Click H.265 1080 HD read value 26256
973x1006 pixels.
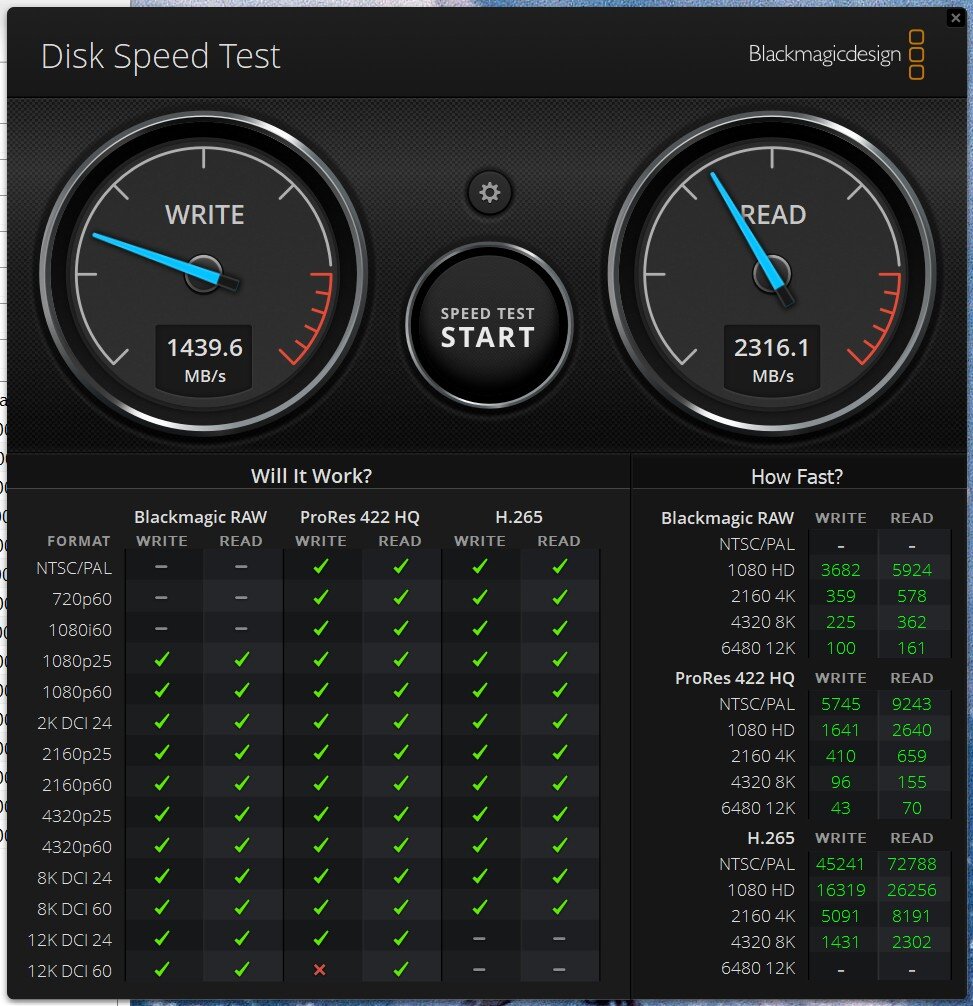(911, 890)
